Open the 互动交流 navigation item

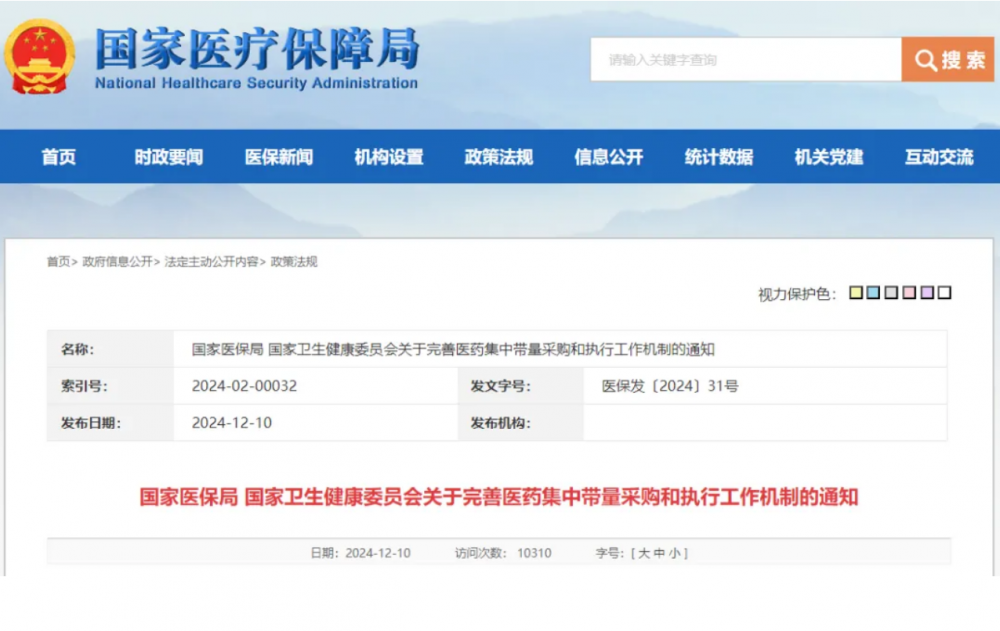(x=939, y=157)
